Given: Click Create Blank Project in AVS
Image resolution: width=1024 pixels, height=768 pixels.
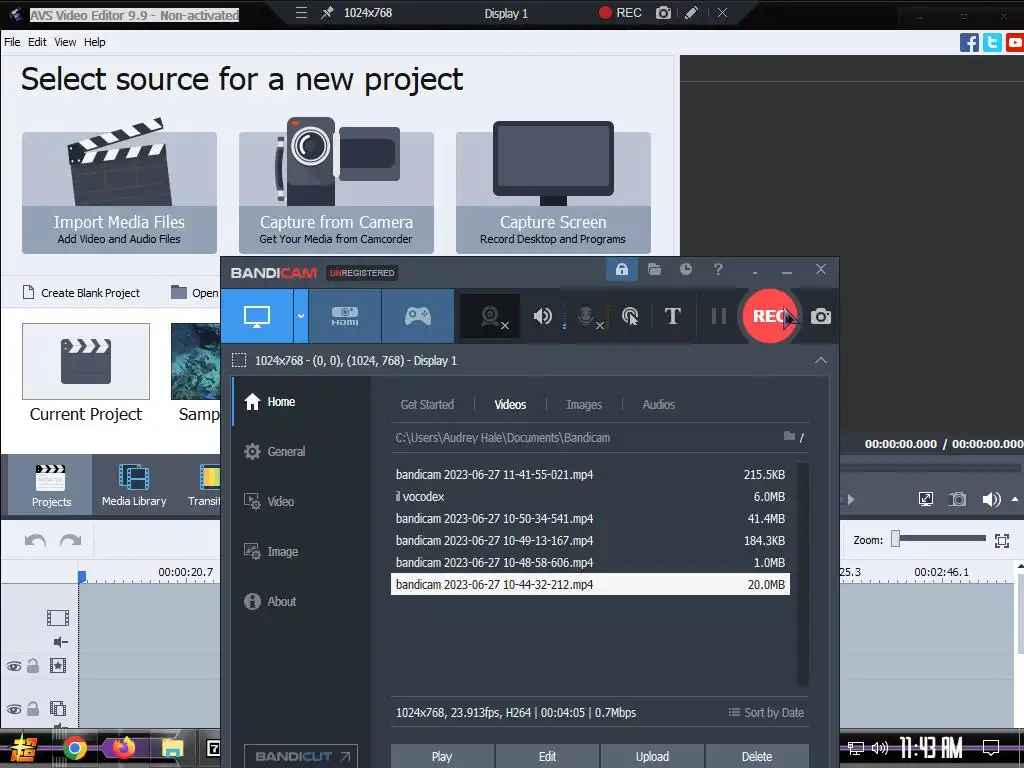Looking at the screenshot, I should coord(82,293).
